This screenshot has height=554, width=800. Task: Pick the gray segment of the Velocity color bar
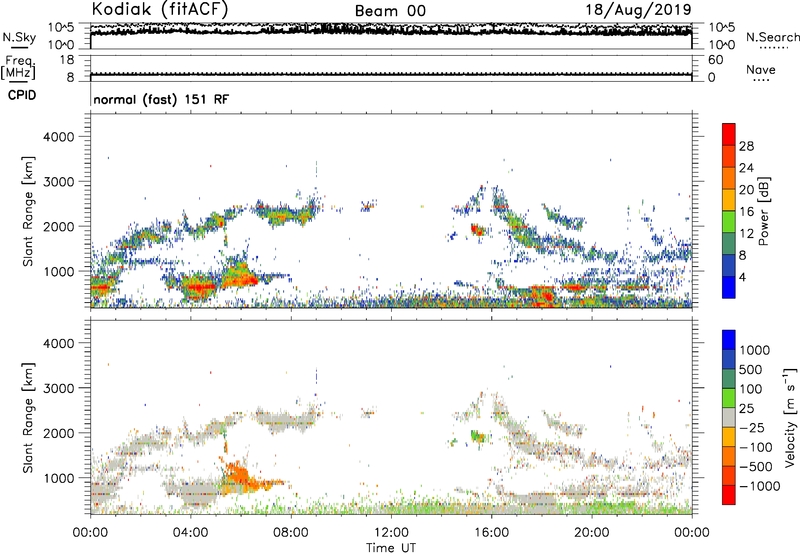[x=729, y=417]
